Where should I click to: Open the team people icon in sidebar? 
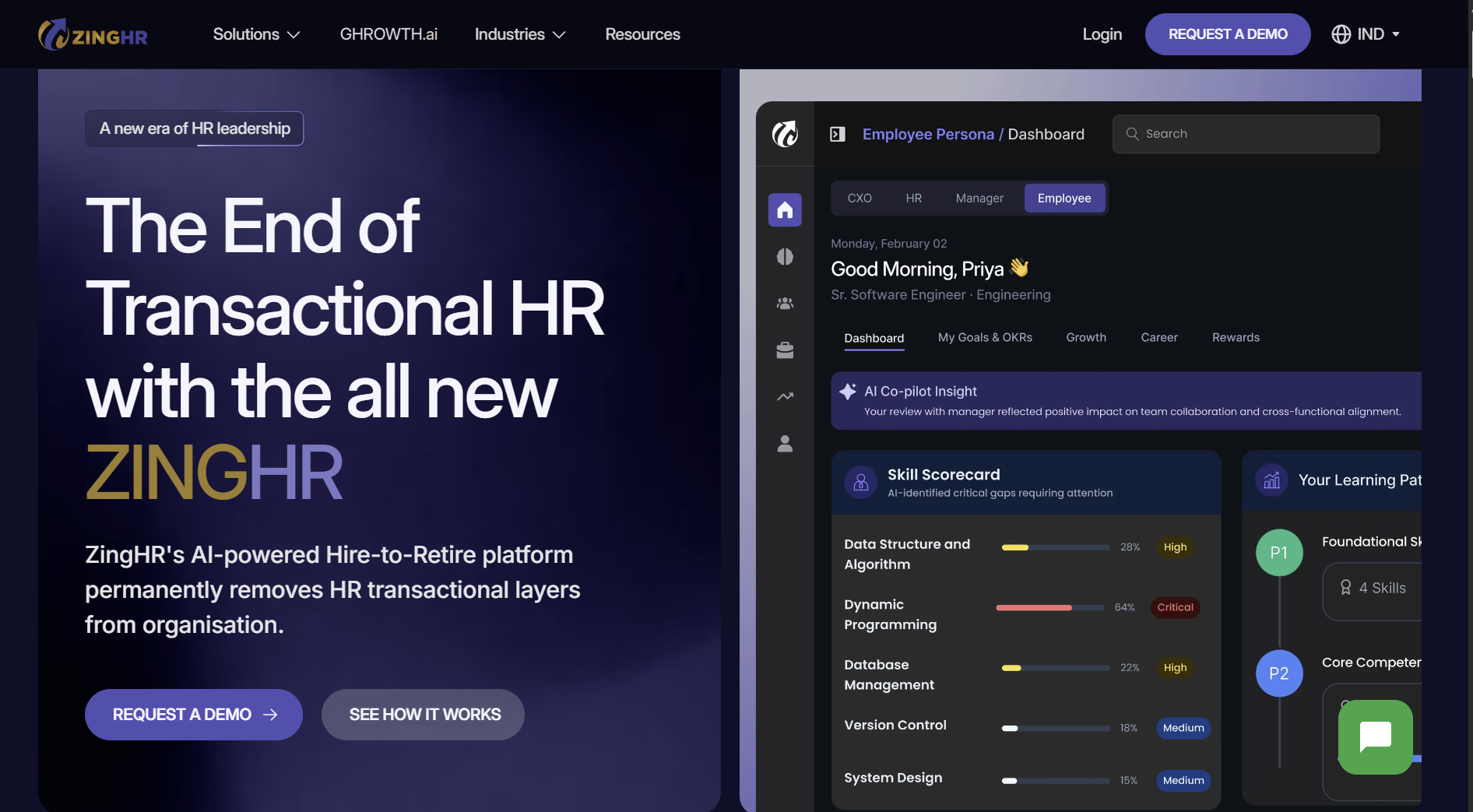(785, 304)
